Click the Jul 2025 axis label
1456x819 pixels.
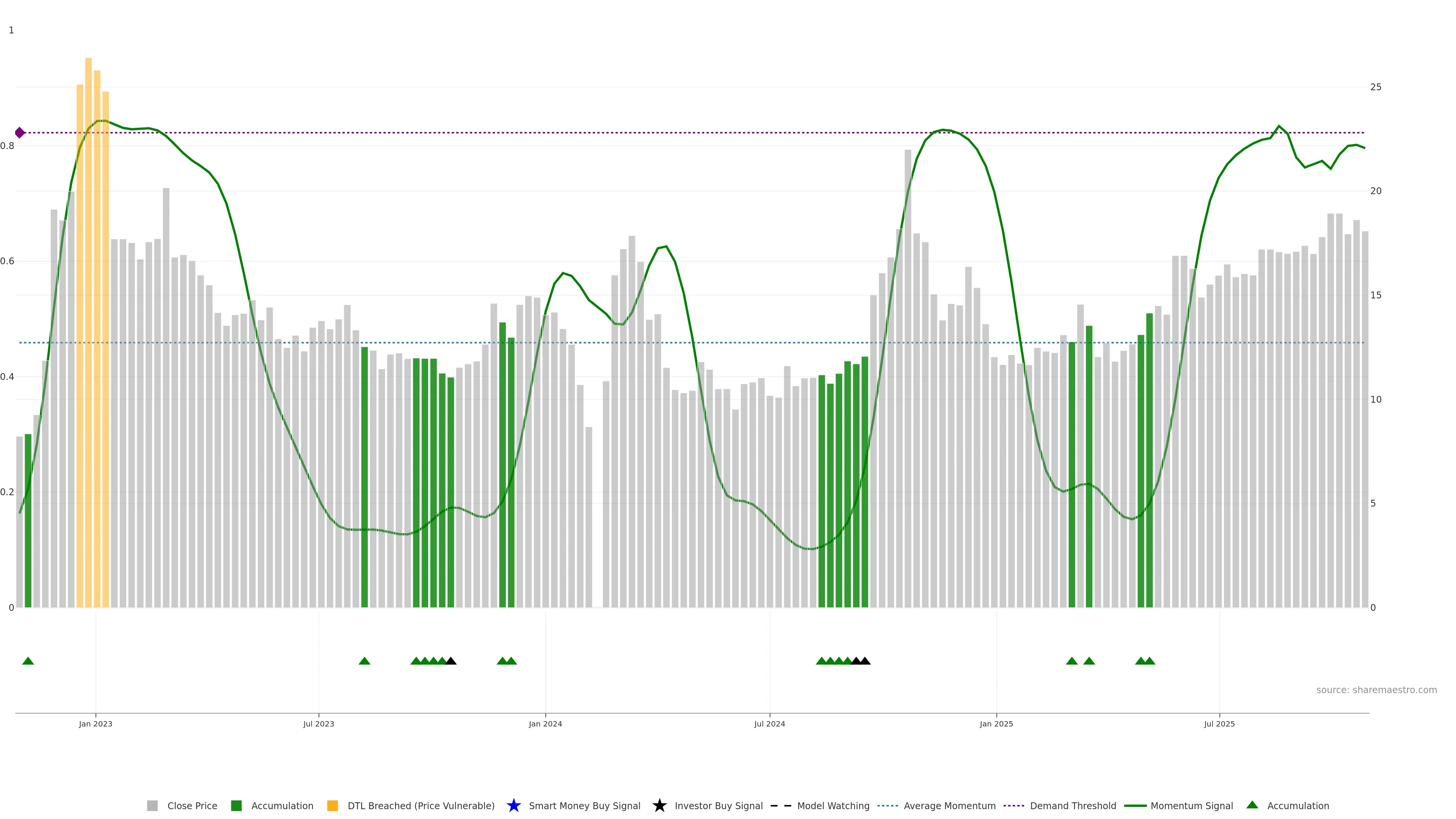click(x=1219, y=723)
